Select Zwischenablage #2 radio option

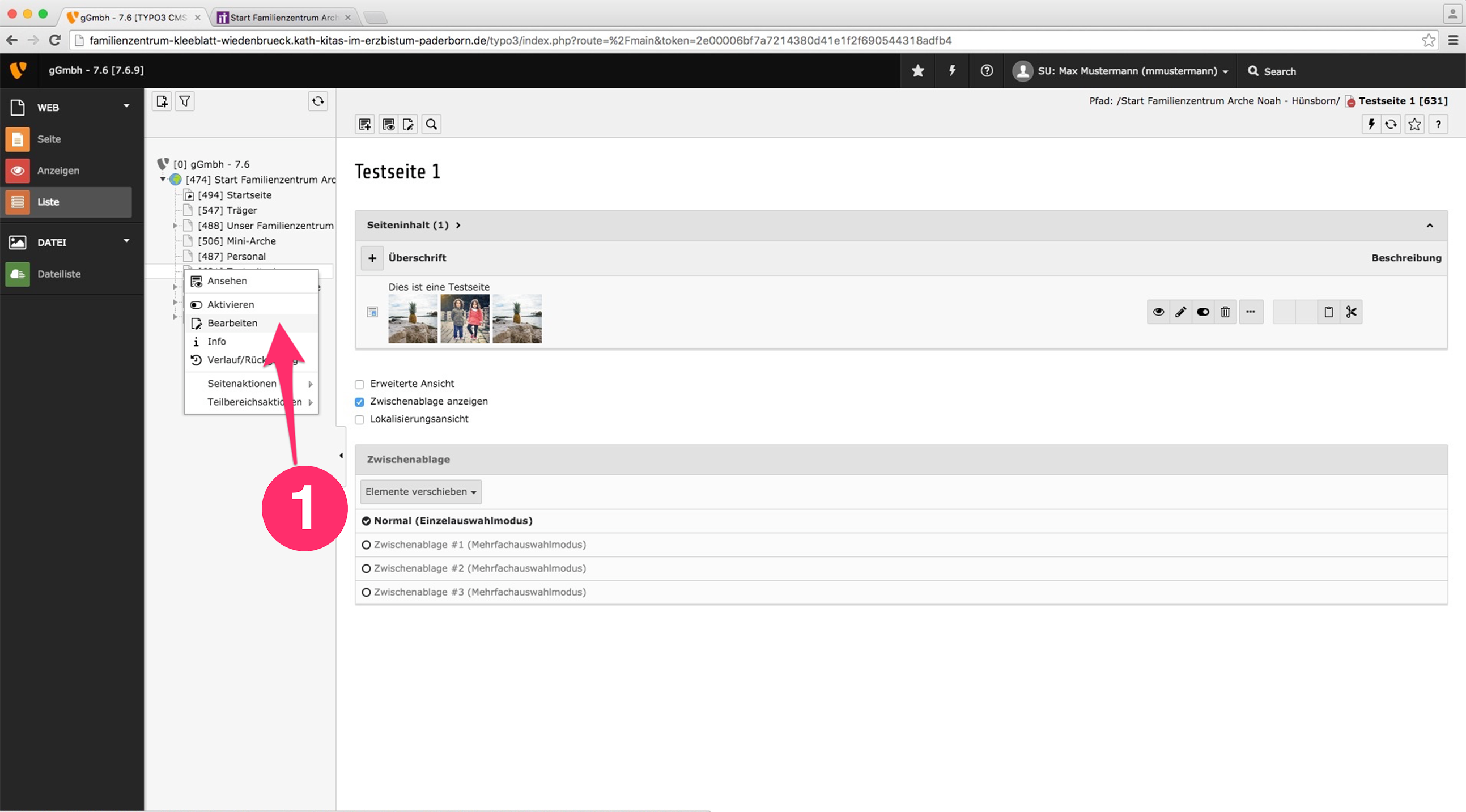pyautogui.click(x=366, y=568)
